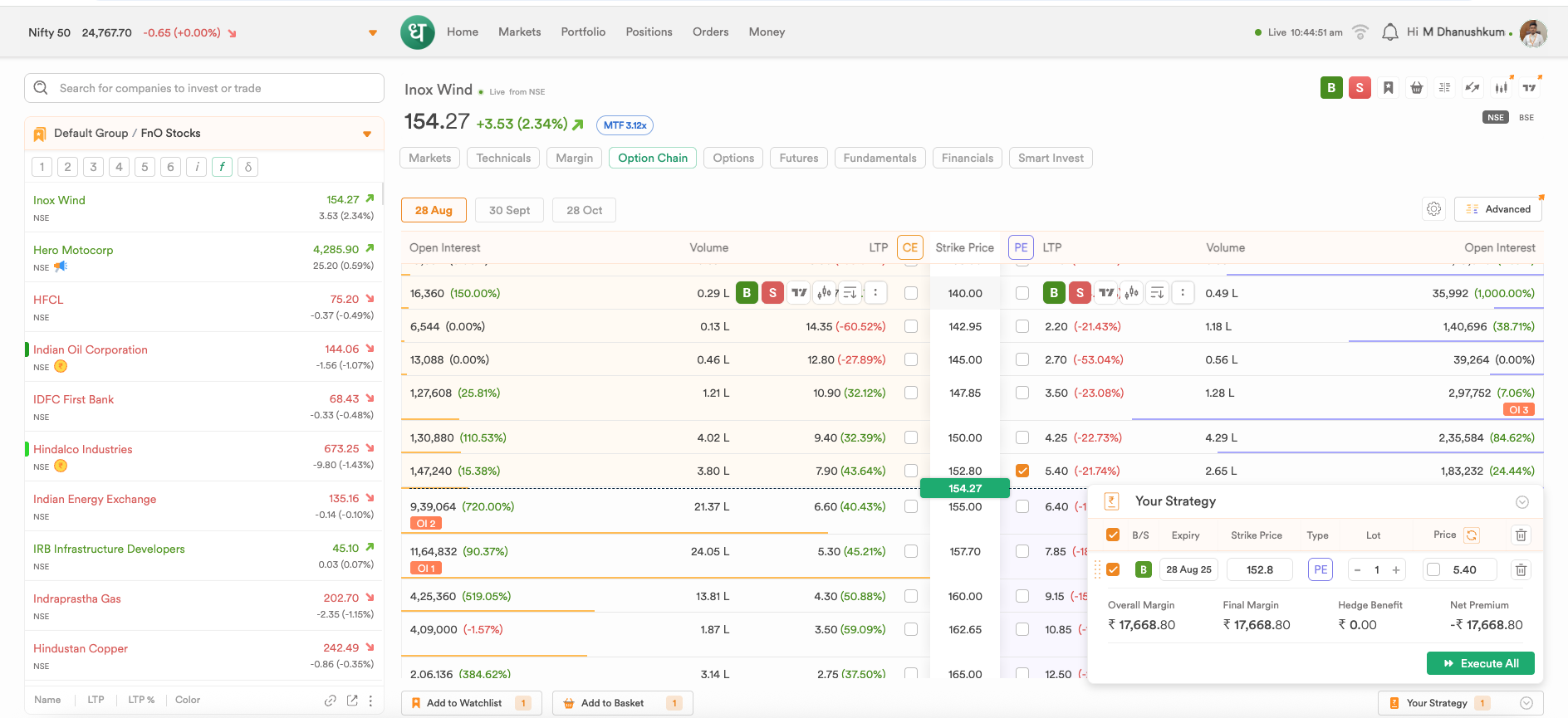
Task: Uncheck the 152.80 PE checkbox
Action: 1022,471
